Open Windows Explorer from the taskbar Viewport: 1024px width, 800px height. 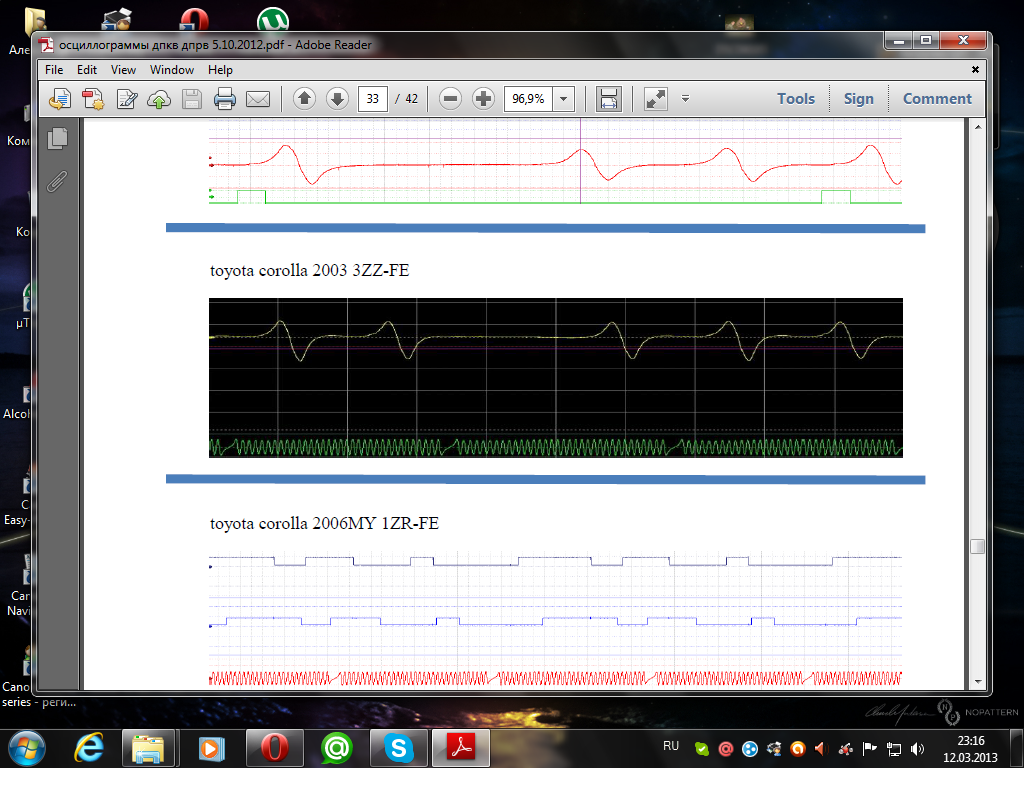(x=148, y=748)
